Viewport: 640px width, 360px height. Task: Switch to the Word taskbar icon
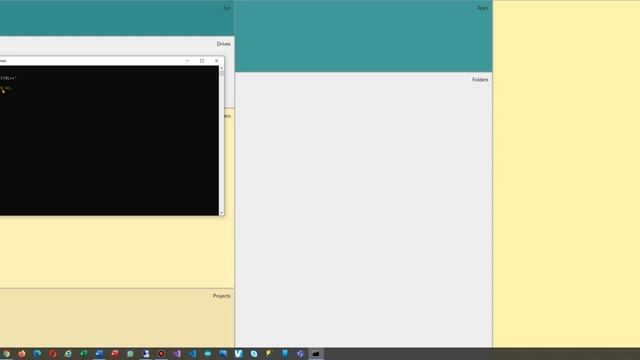point(99,354)
